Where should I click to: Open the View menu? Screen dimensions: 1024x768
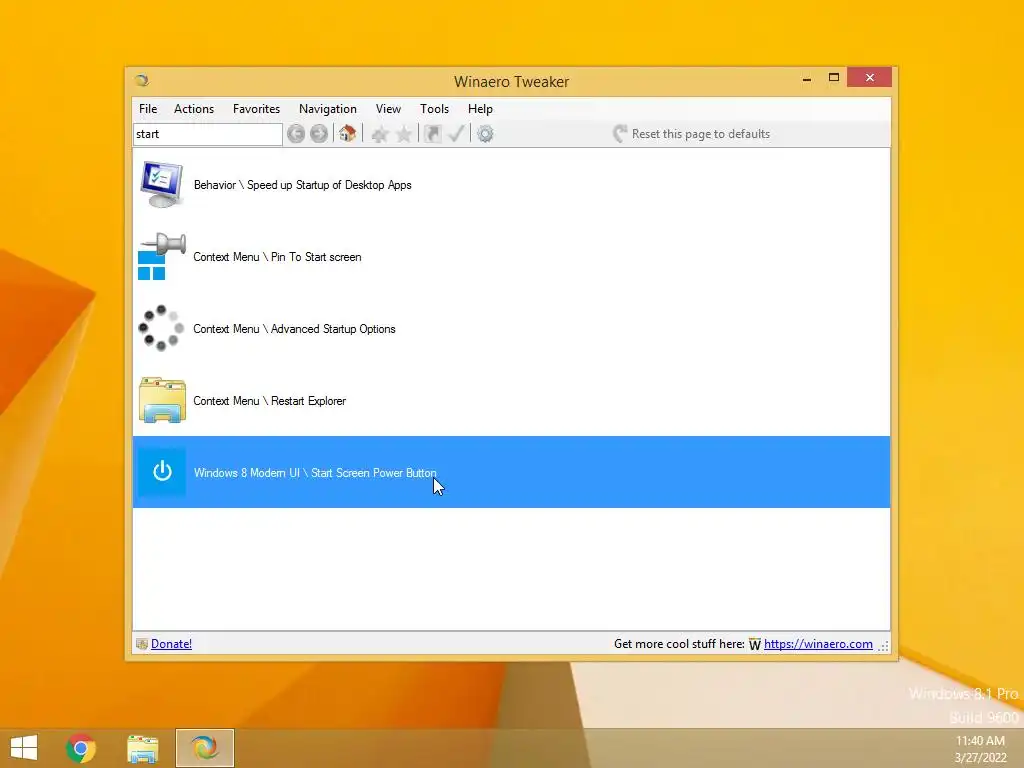(x=389, y=109)
